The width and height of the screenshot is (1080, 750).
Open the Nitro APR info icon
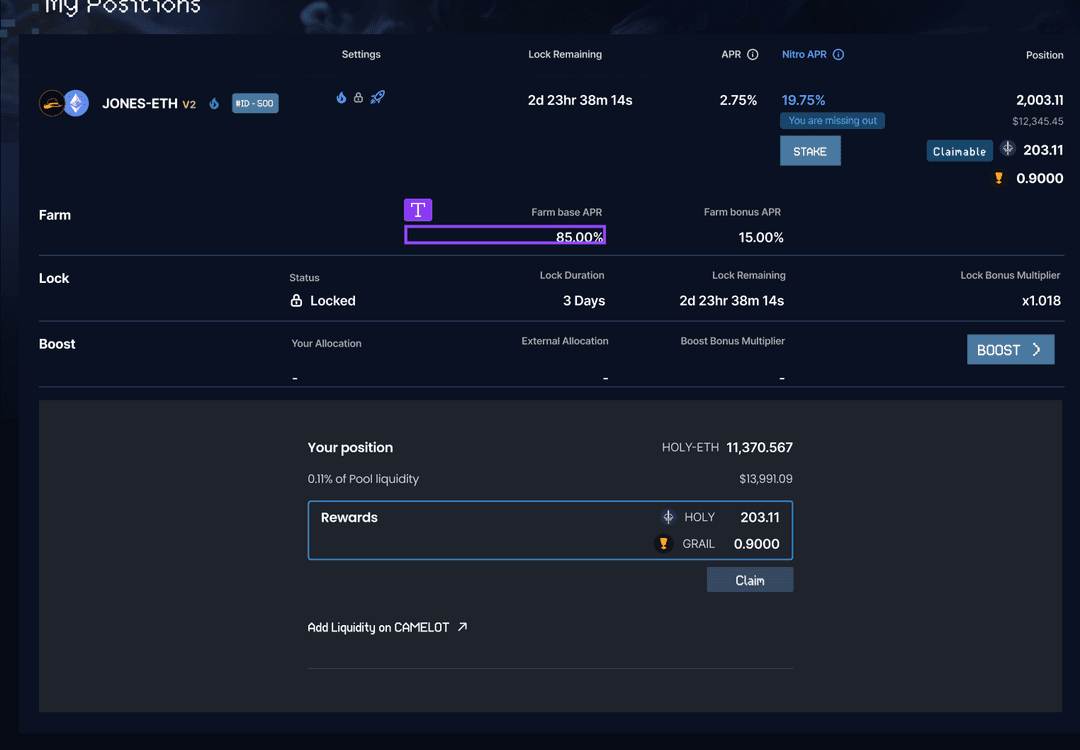[x=838, y=54]
